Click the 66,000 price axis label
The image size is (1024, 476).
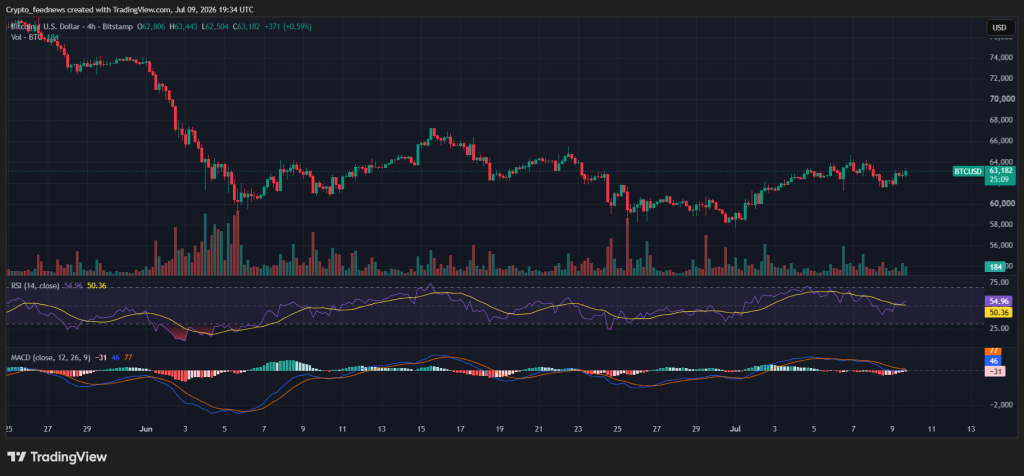click(x=1001, y=141)
